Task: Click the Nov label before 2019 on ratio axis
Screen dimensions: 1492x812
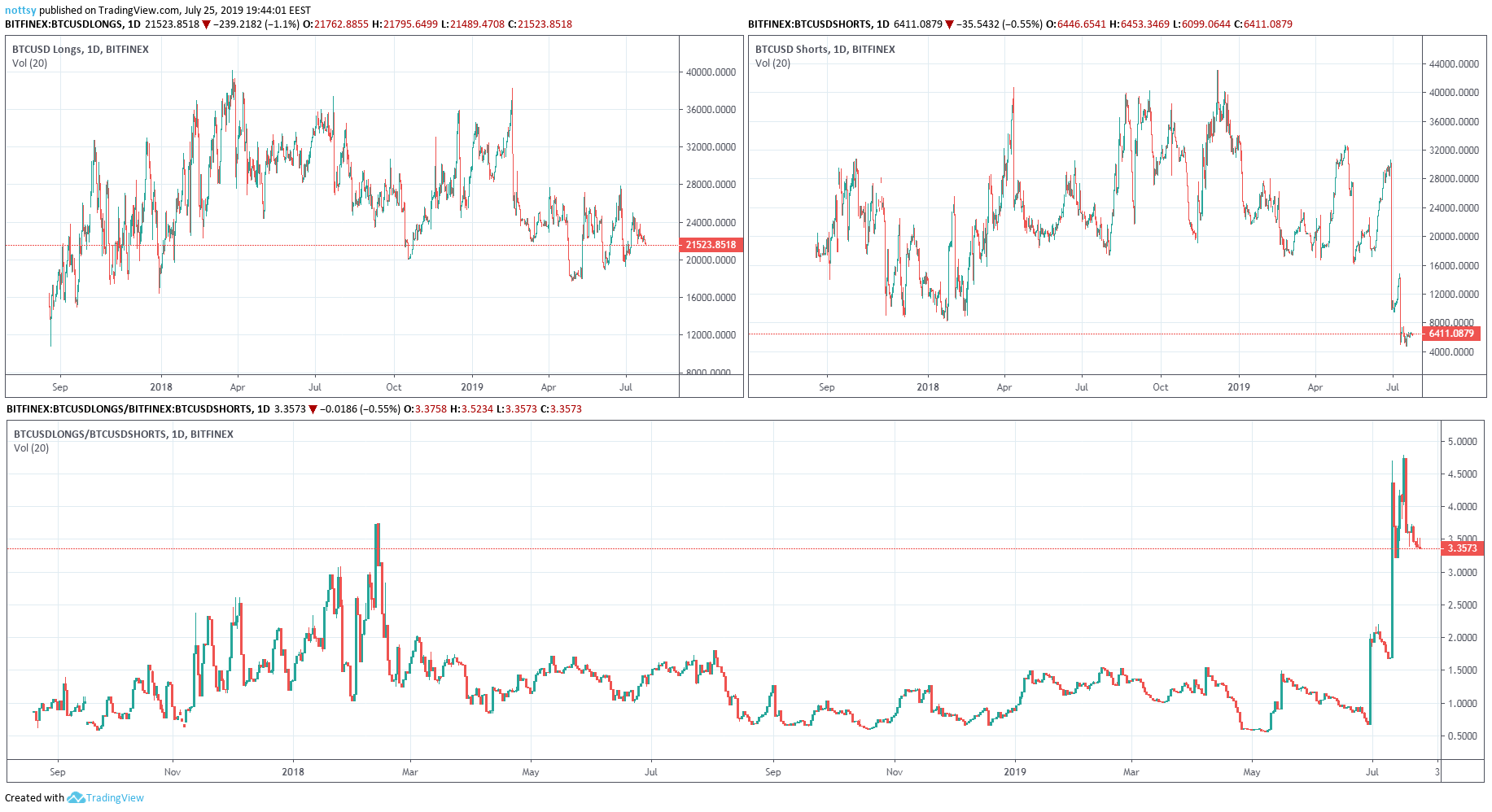Action: [x=895, y=772]
